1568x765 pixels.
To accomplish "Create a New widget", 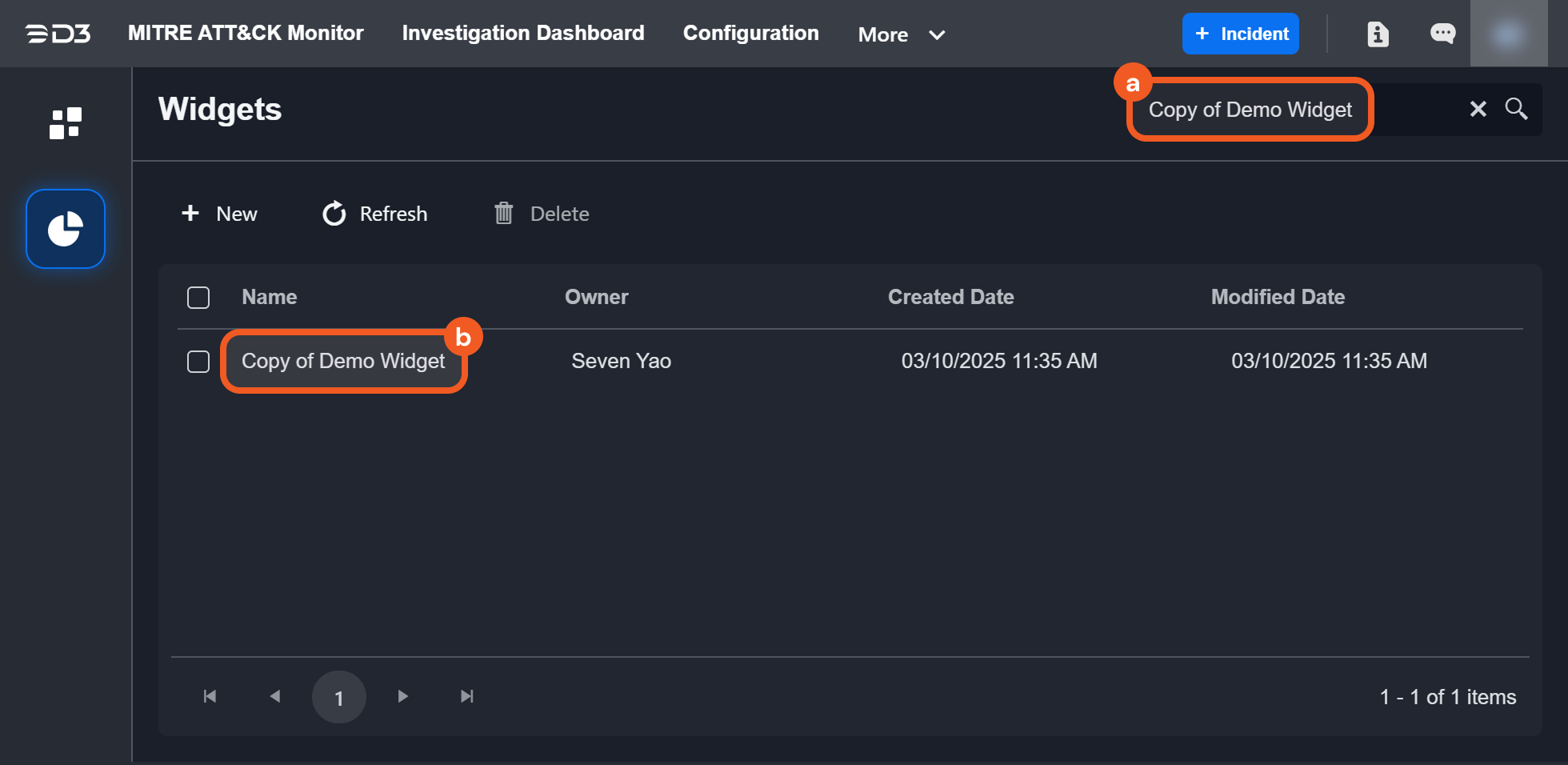I will tap(220, 214).
